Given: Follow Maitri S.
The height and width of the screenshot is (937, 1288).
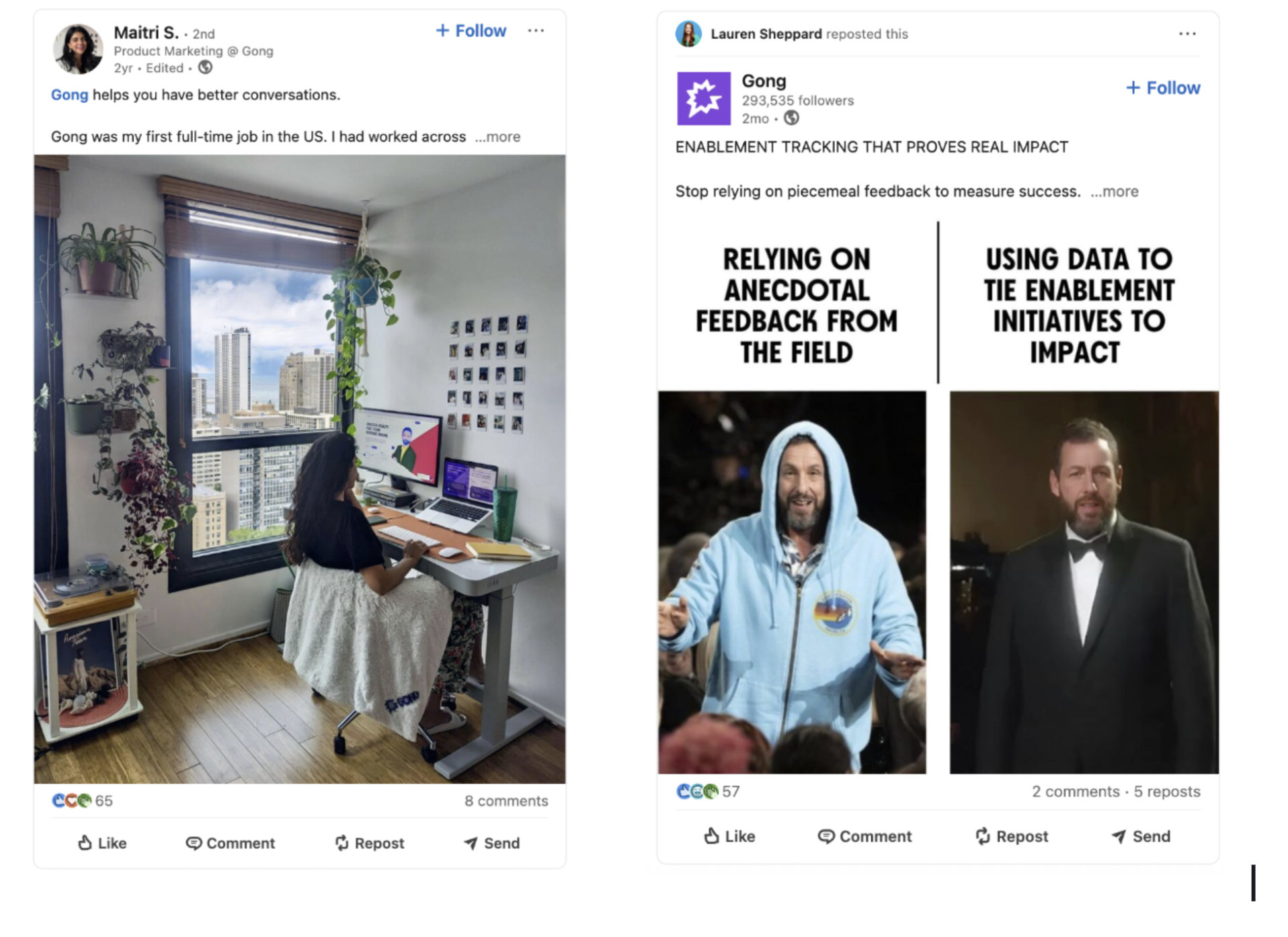Looking at the screenshot, I should (x=471, y=31).
